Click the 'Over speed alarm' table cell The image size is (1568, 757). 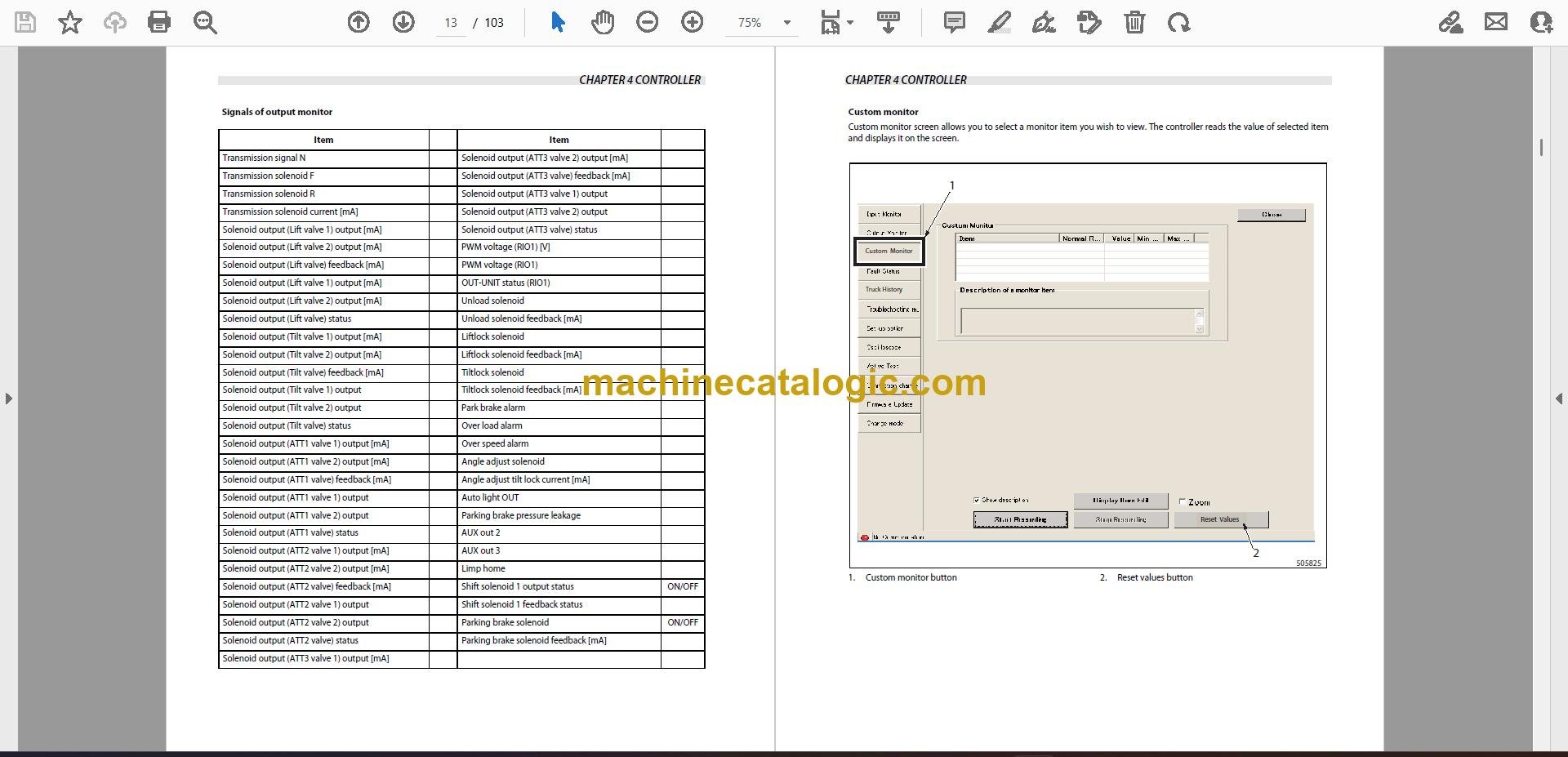tap(559, 443)
